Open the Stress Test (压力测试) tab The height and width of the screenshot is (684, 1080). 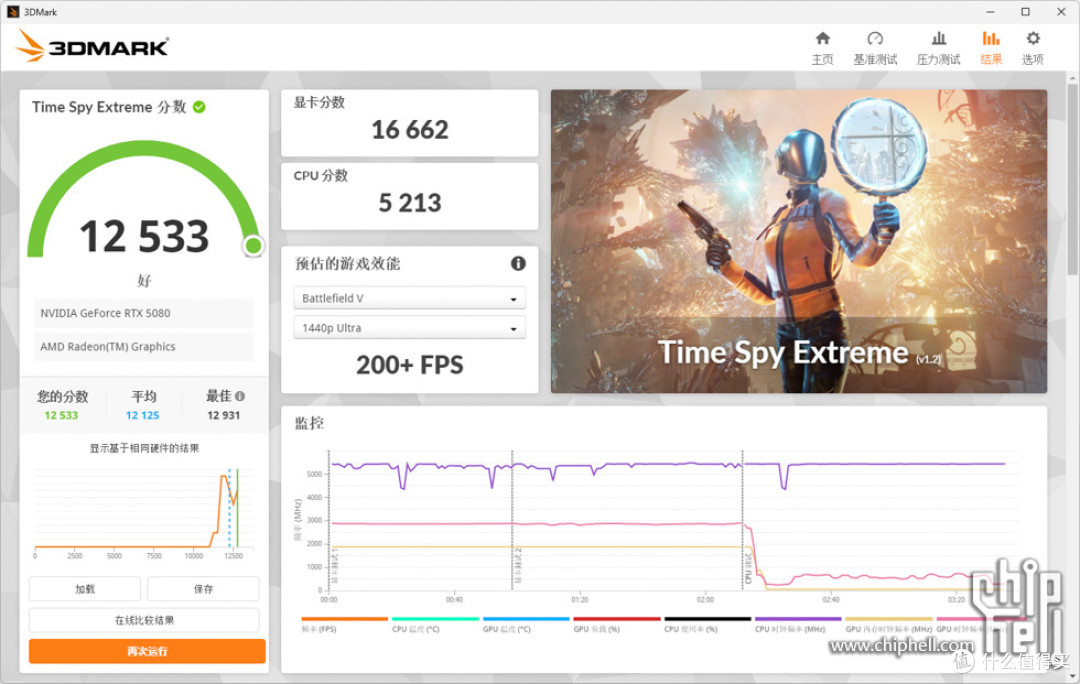[x=938, y=48]
